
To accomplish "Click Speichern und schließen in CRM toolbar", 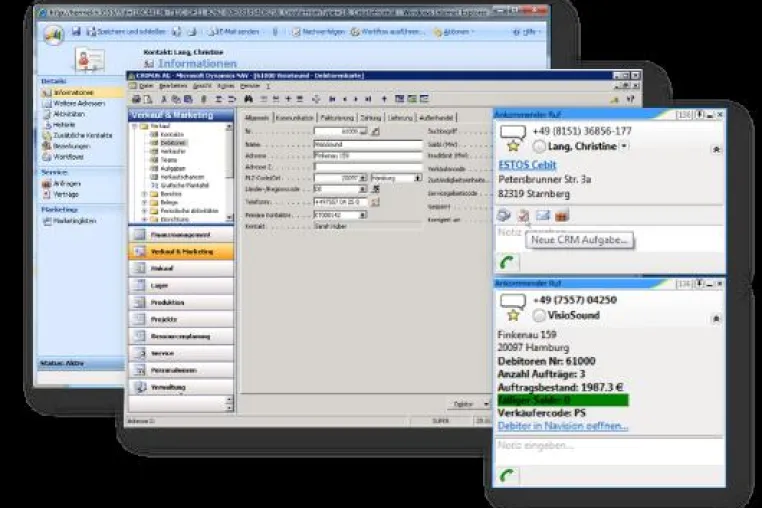I will [x=126, y=32].
